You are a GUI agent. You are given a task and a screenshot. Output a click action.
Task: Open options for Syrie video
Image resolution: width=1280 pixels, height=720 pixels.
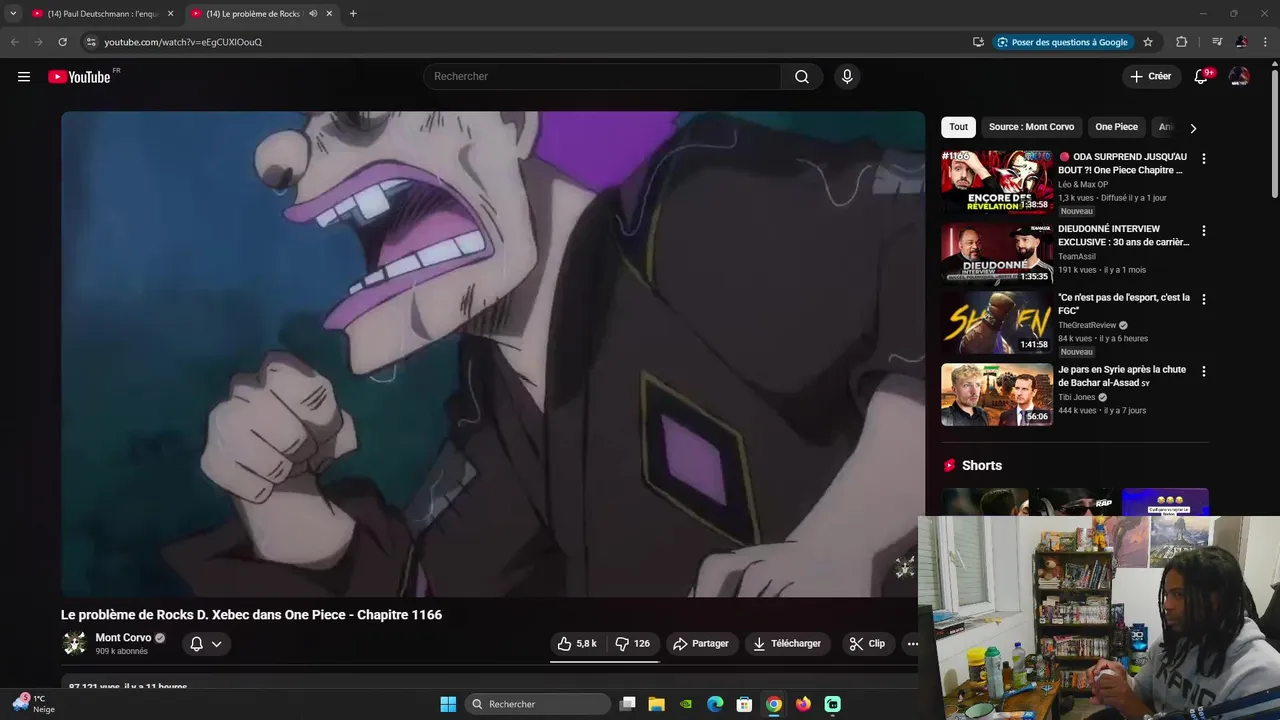pyautogui.click(x=1204, y=372)
